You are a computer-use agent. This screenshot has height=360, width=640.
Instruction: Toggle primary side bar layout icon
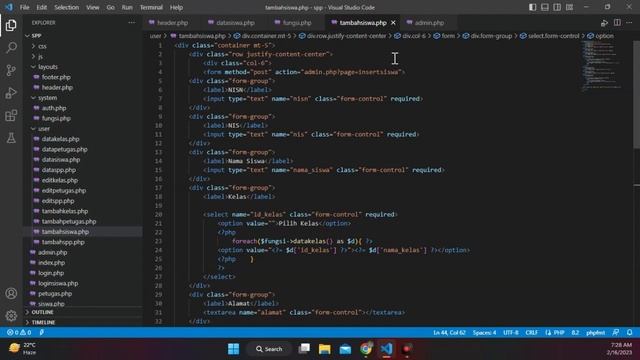pos(532,7)
